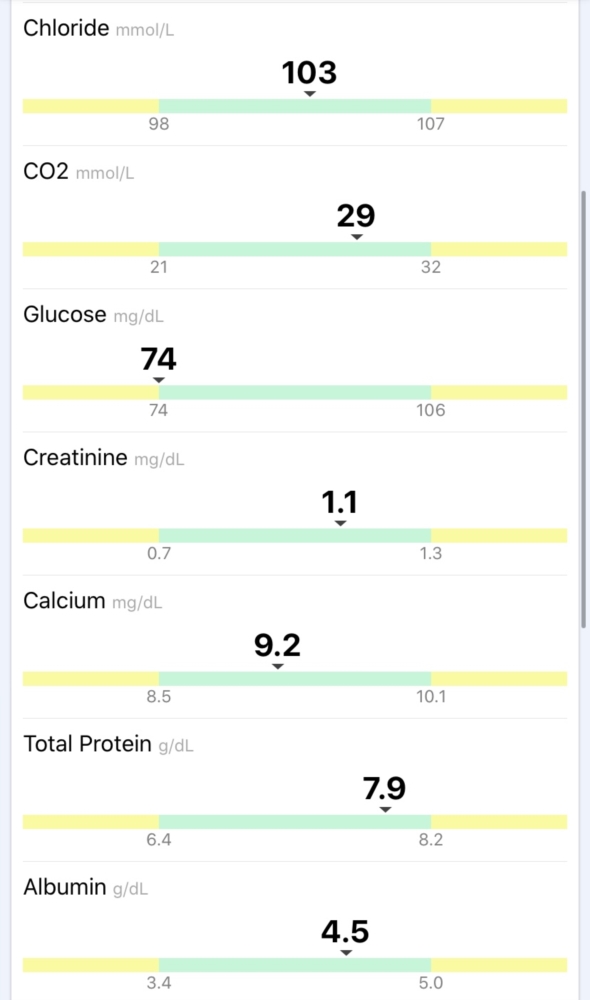Click the green normal range of Albumin bar
590x1000 pixels.
(x=295, y=965)
